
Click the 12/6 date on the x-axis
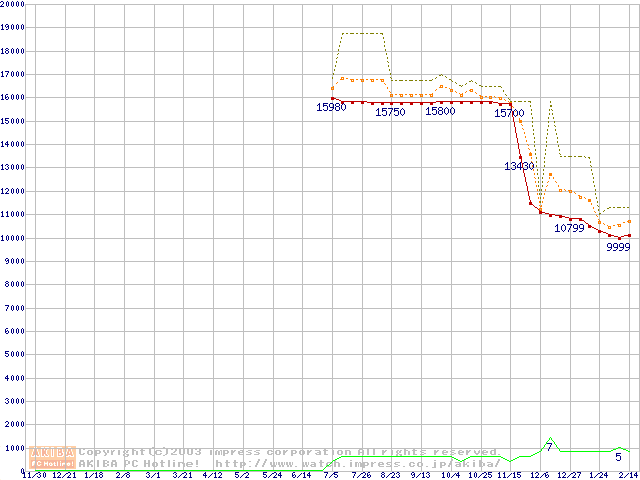point(540,475)
